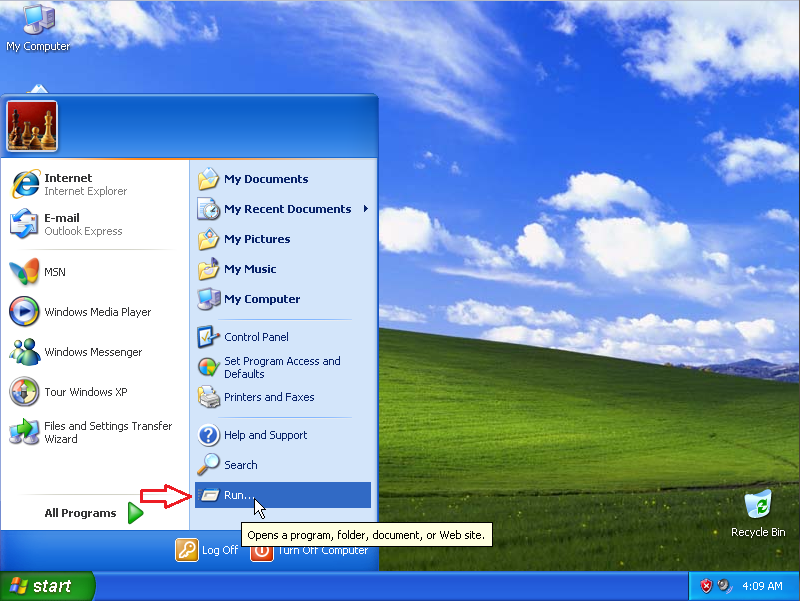800x601 pixels.
Task: Open the MSN shortcut
Action: click(60, 272)
